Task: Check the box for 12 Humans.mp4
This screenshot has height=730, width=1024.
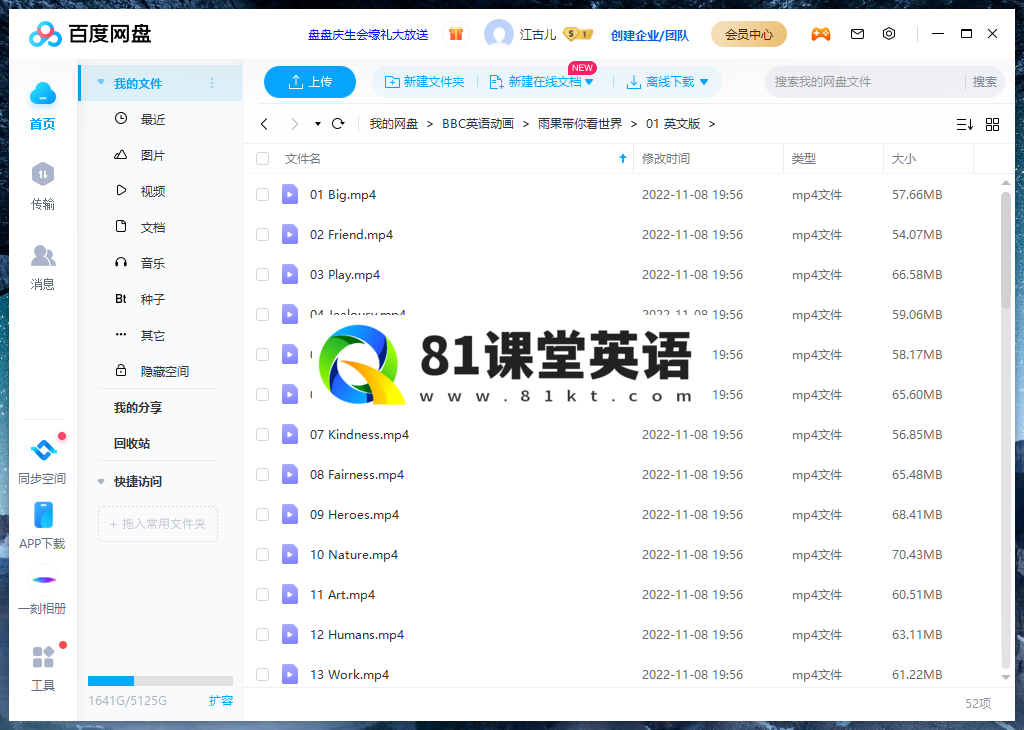Action: [x=263, y=635]
